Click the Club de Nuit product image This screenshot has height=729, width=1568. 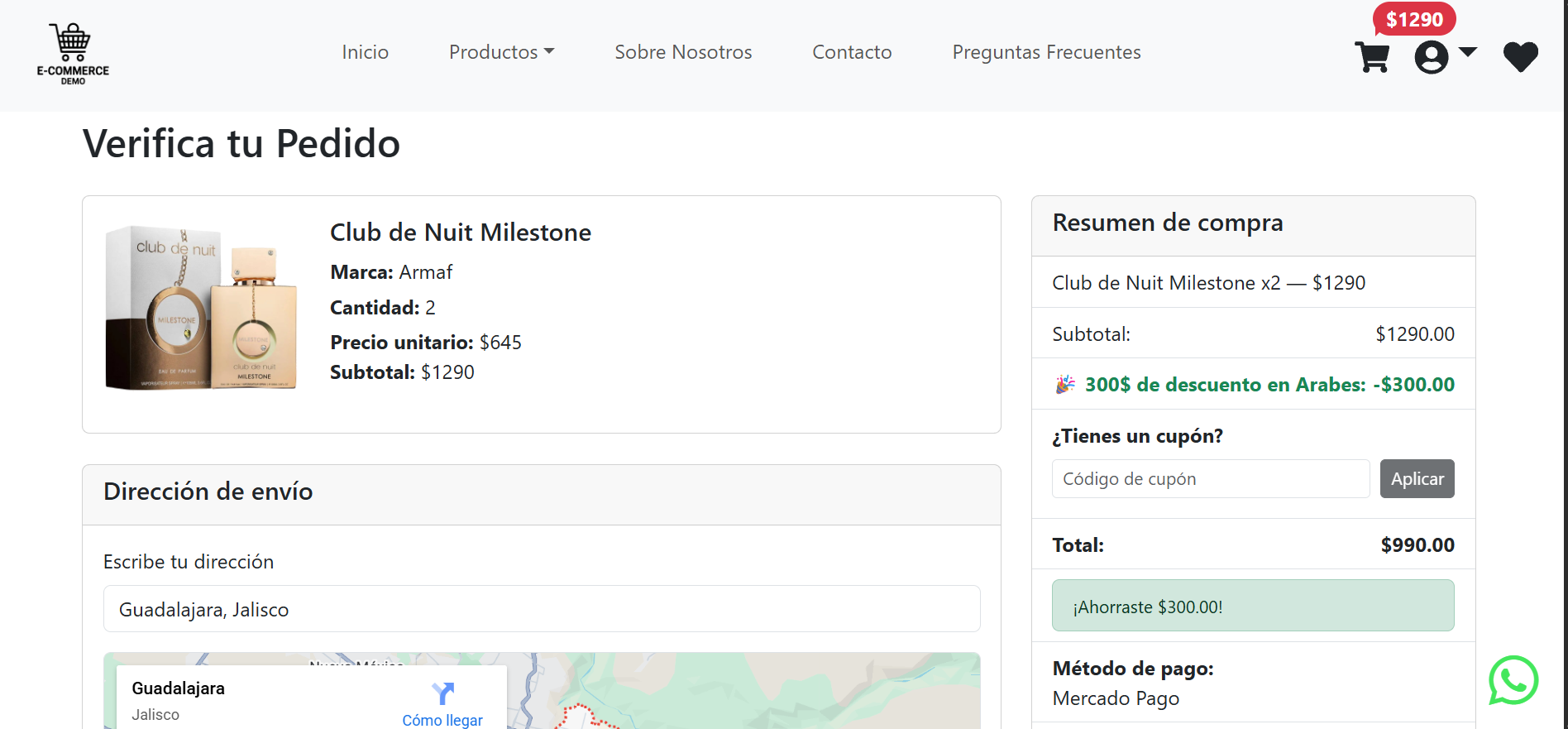(x=201, y=308)
